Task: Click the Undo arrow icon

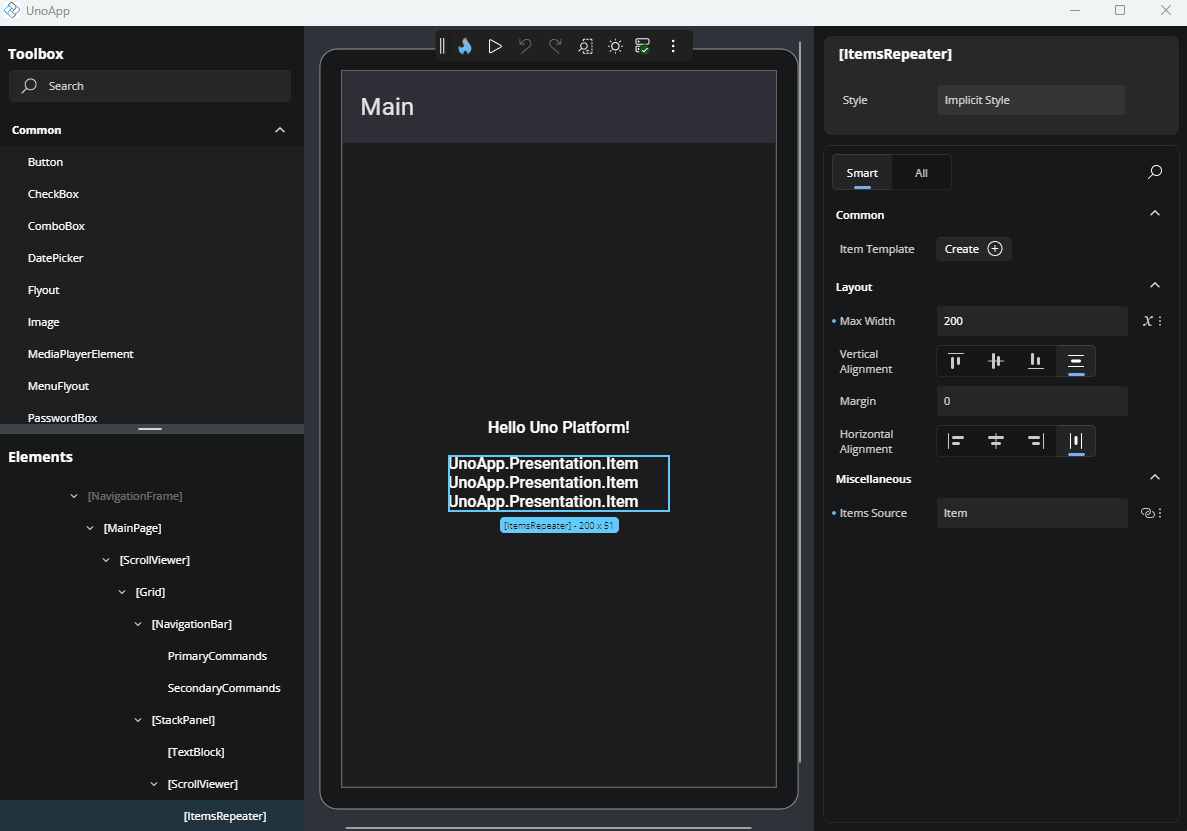Action: coord(525,45)
